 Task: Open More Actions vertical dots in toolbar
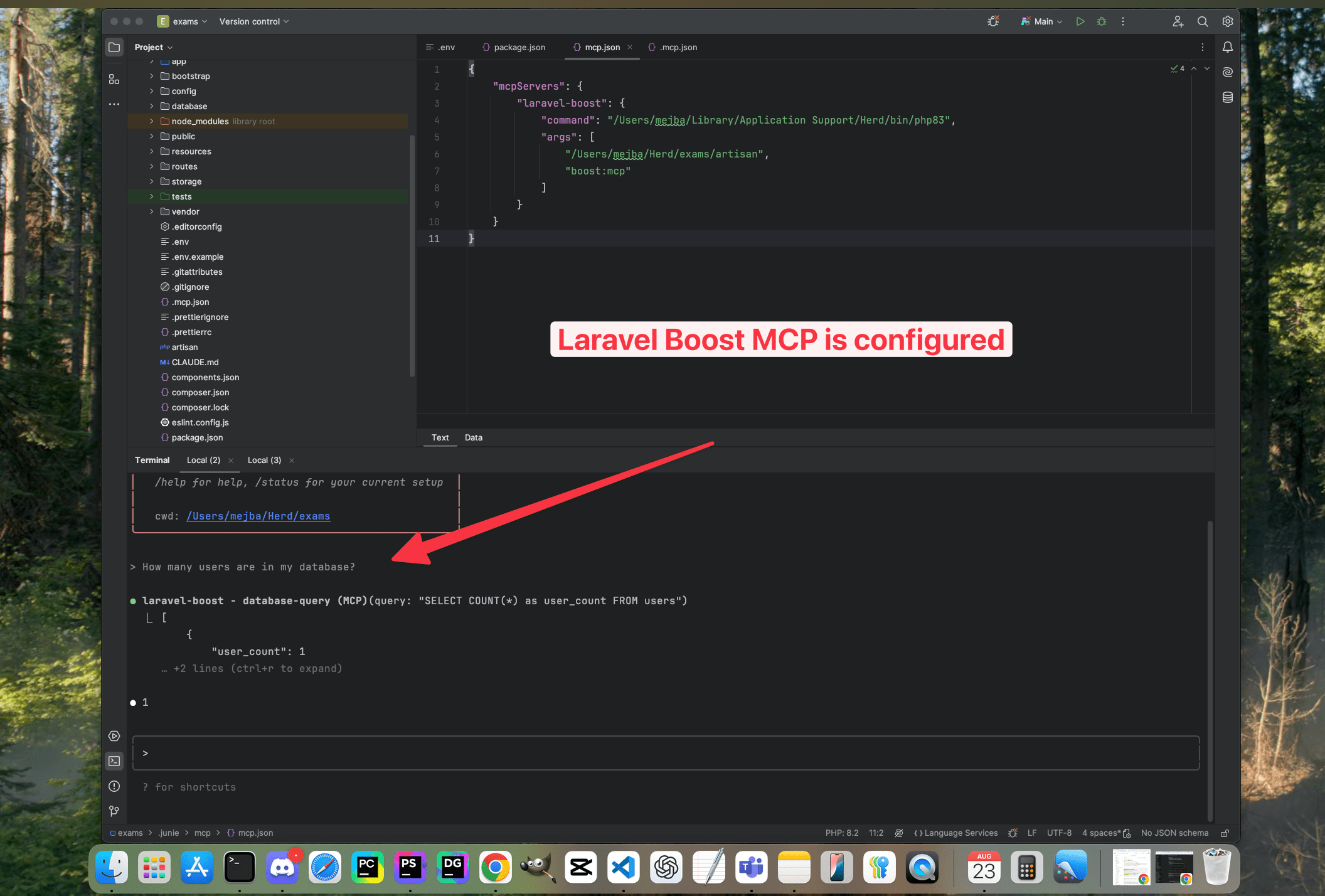[x=1123, y=21]
